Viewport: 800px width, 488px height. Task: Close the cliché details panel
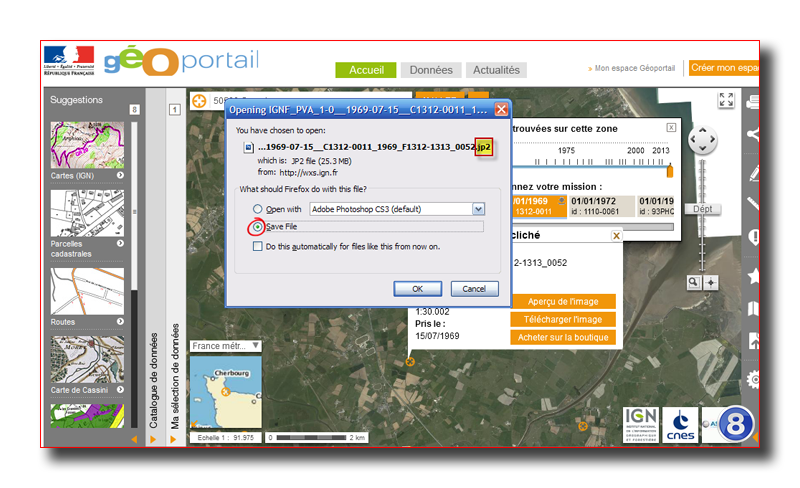coord(616,235)
